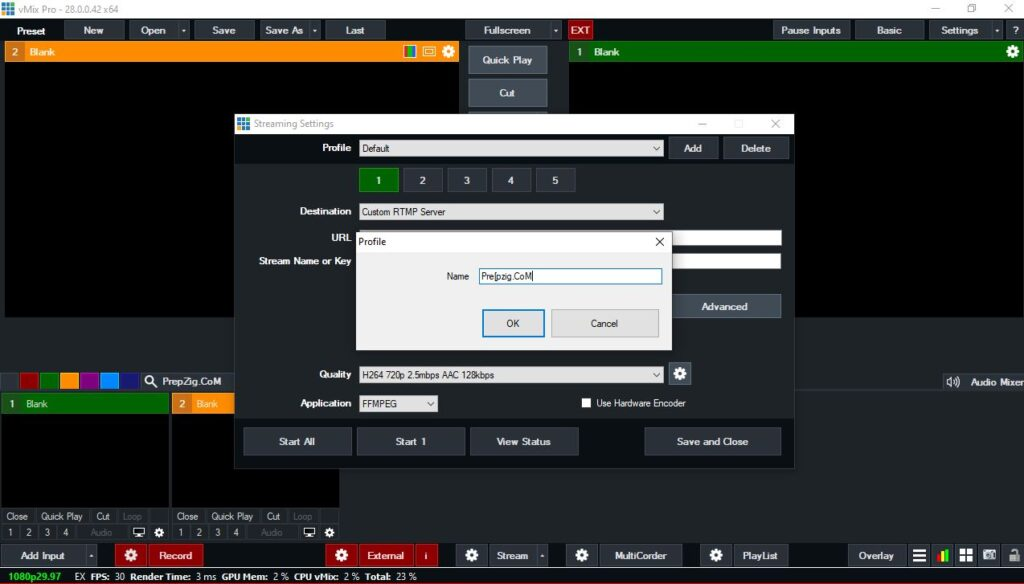1024x584 pixels.
Task: Click the red info button beside External
Action: click(426, 555)
